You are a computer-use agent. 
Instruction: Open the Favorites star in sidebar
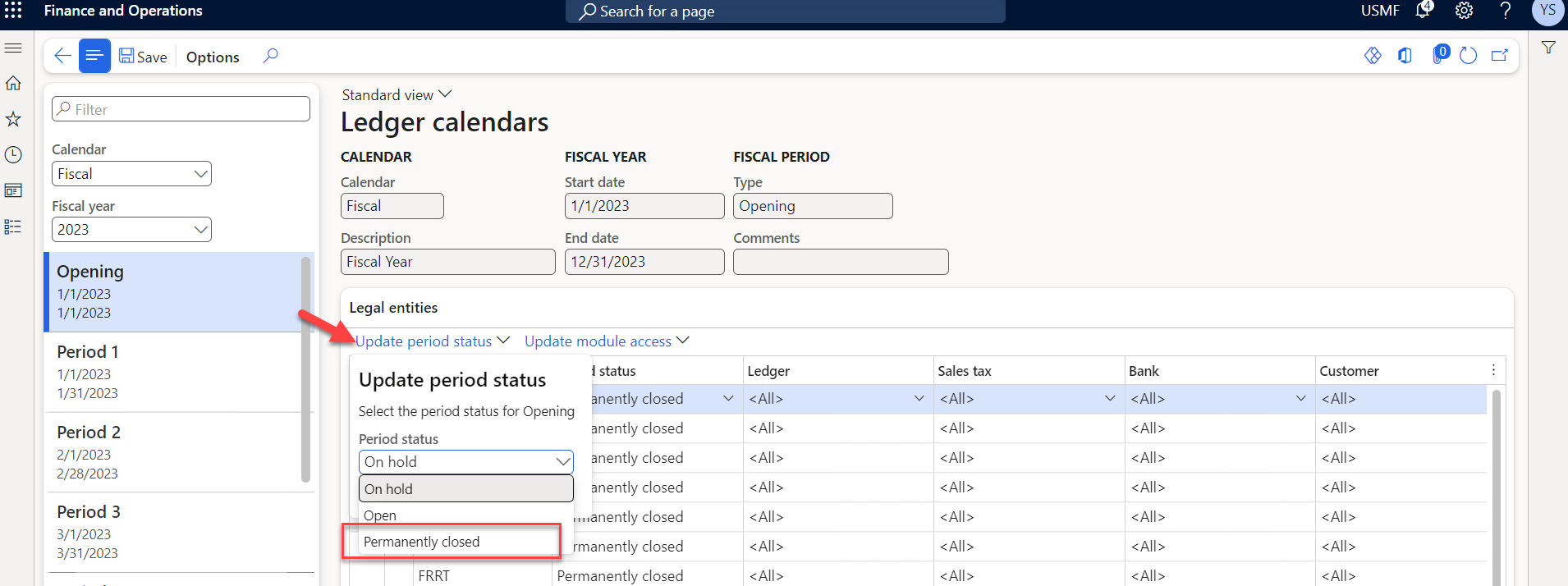click(x=13, y=119)
